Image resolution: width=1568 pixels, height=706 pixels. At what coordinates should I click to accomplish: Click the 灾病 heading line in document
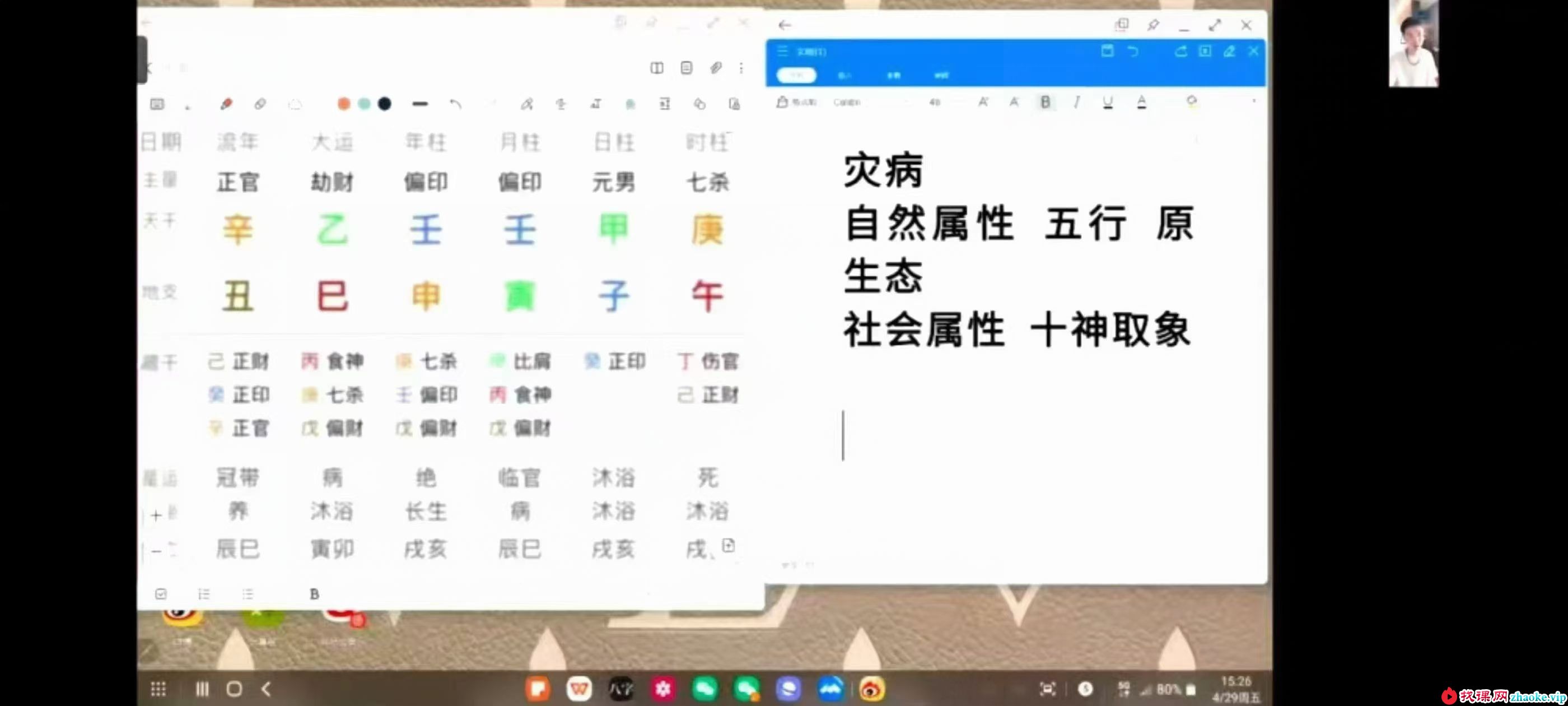point(883,170)
